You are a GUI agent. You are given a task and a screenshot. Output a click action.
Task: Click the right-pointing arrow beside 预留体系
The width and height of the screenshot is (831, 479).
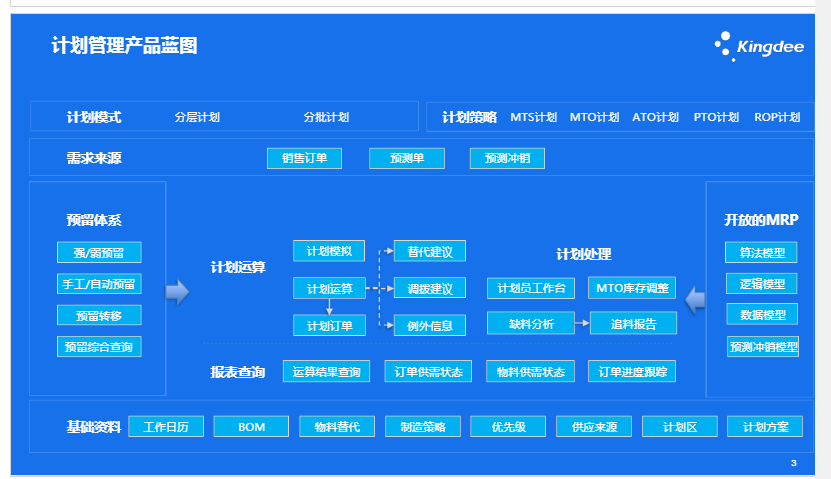point(177,292)
